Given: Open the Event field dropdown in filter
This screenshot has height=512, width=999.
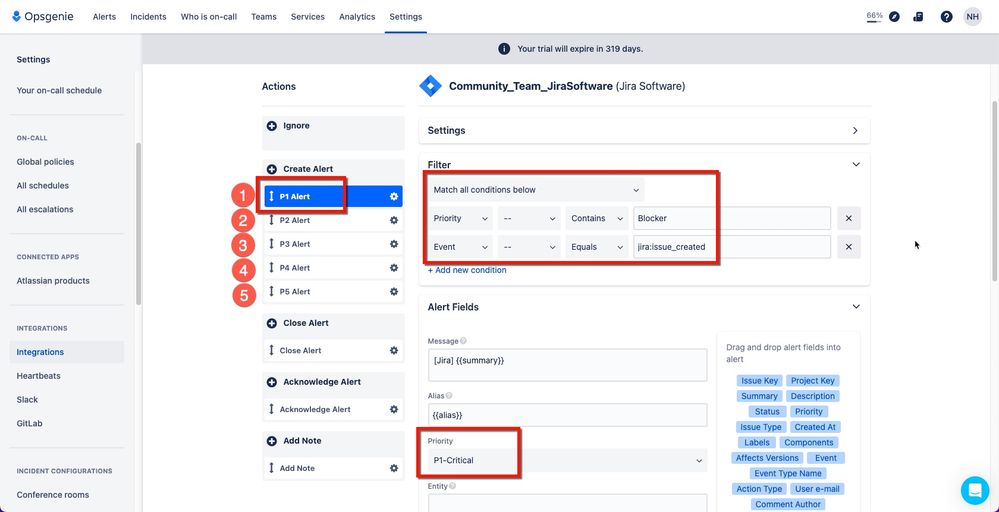Looking at the screenshot, I should [460, 247].
